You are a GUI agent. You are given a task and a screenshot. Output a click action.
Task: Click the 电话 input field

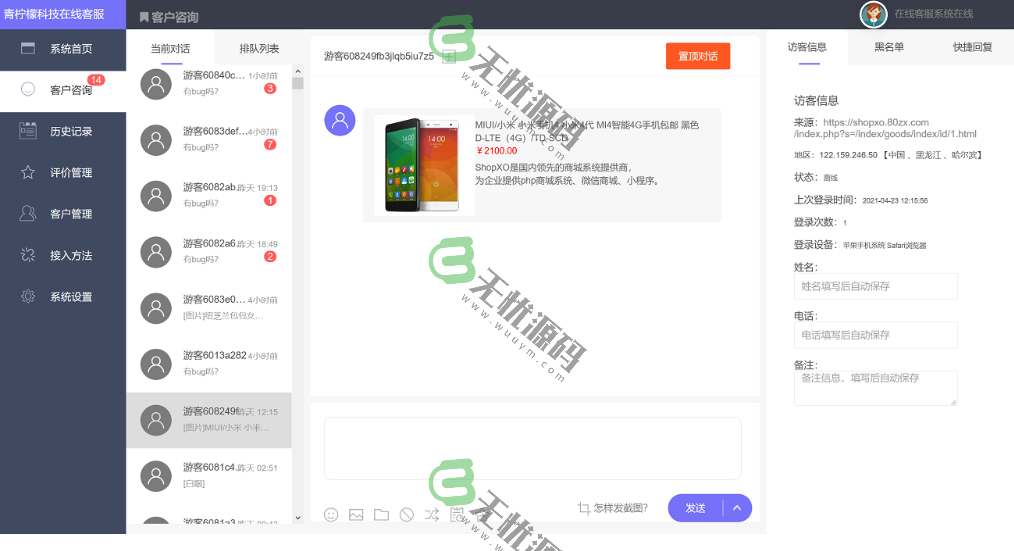tap(875, 335)
